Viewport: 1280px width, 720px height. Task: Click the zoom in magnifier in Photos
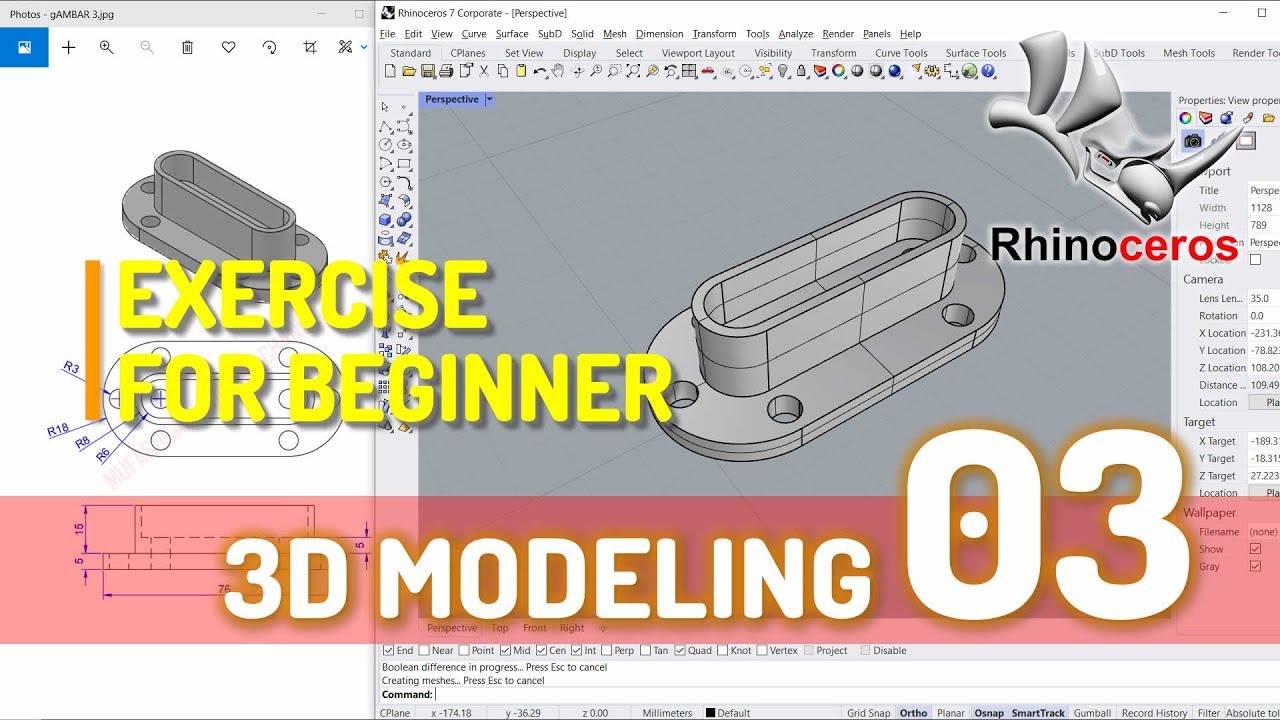106,47
